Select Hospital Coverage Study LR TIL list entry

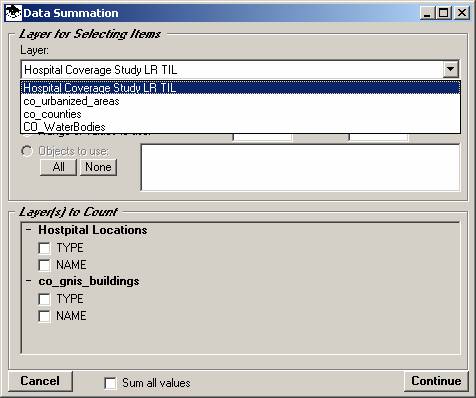pos(240,88)
